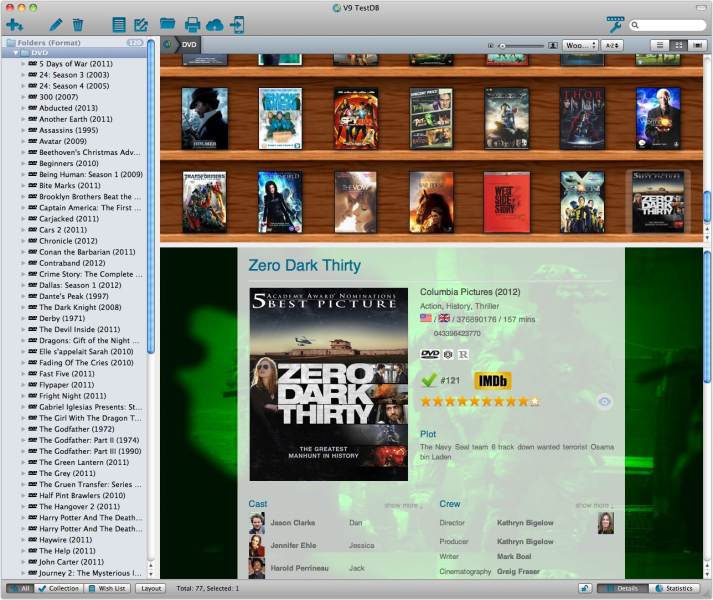Click the US flag icon
The image size is (713, 600).
pos(426,318)
